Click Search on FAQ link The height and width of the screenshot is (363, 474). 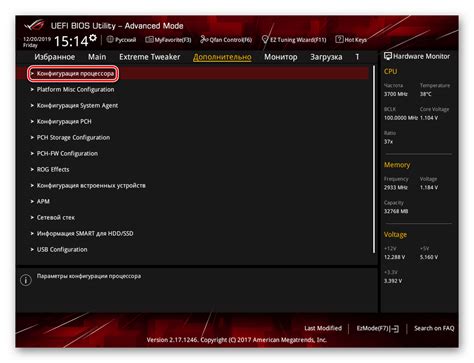pyautogui.click(x=434, y=328)
